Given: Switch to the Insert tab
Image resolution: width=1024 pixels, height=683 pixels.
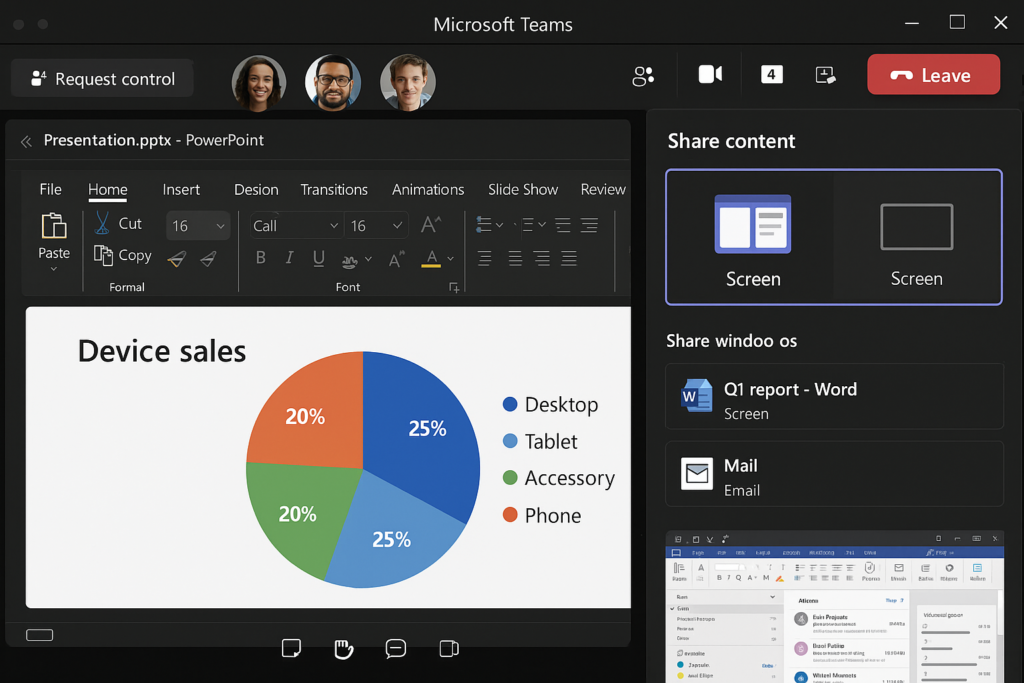Looking at the screenshot, I should click(181, 189).
